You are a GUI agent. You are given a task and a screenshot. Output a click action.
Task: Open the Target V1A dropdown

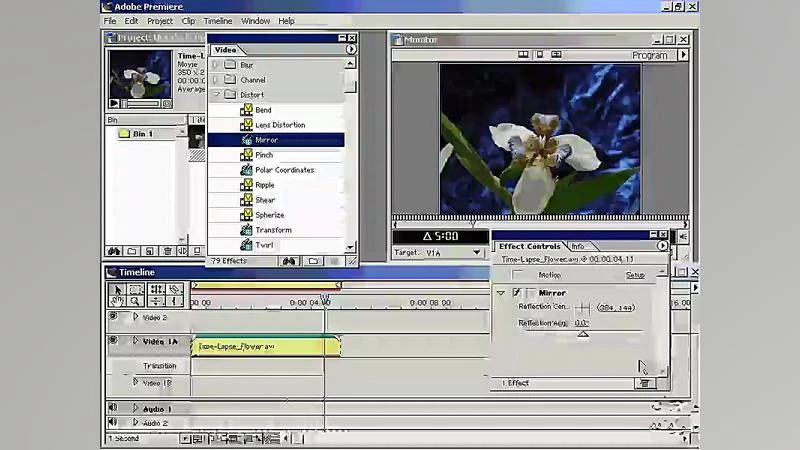point(476,253)
